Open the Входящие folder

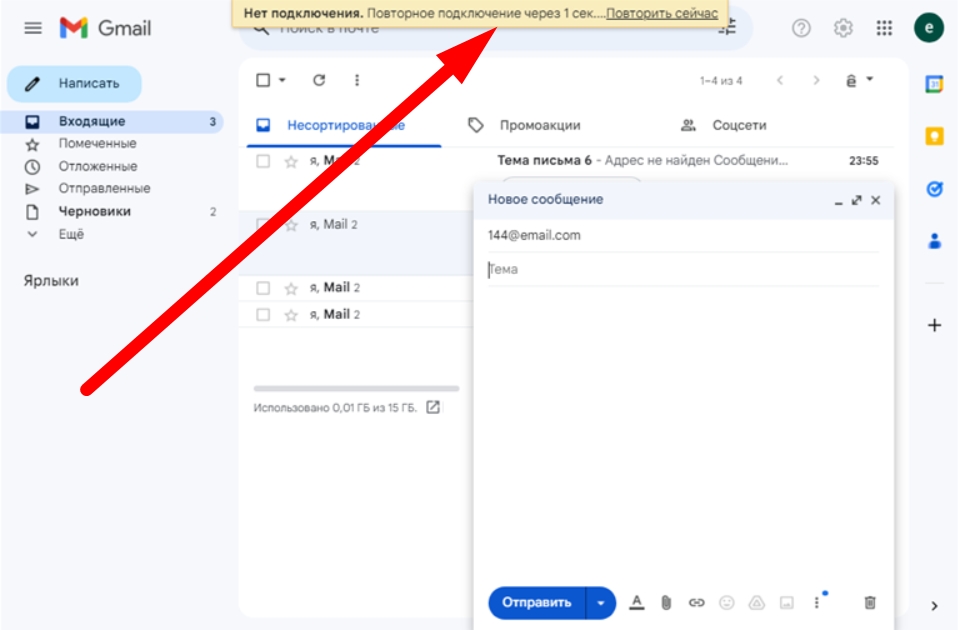pyautogui.click(x=111, y=122)
